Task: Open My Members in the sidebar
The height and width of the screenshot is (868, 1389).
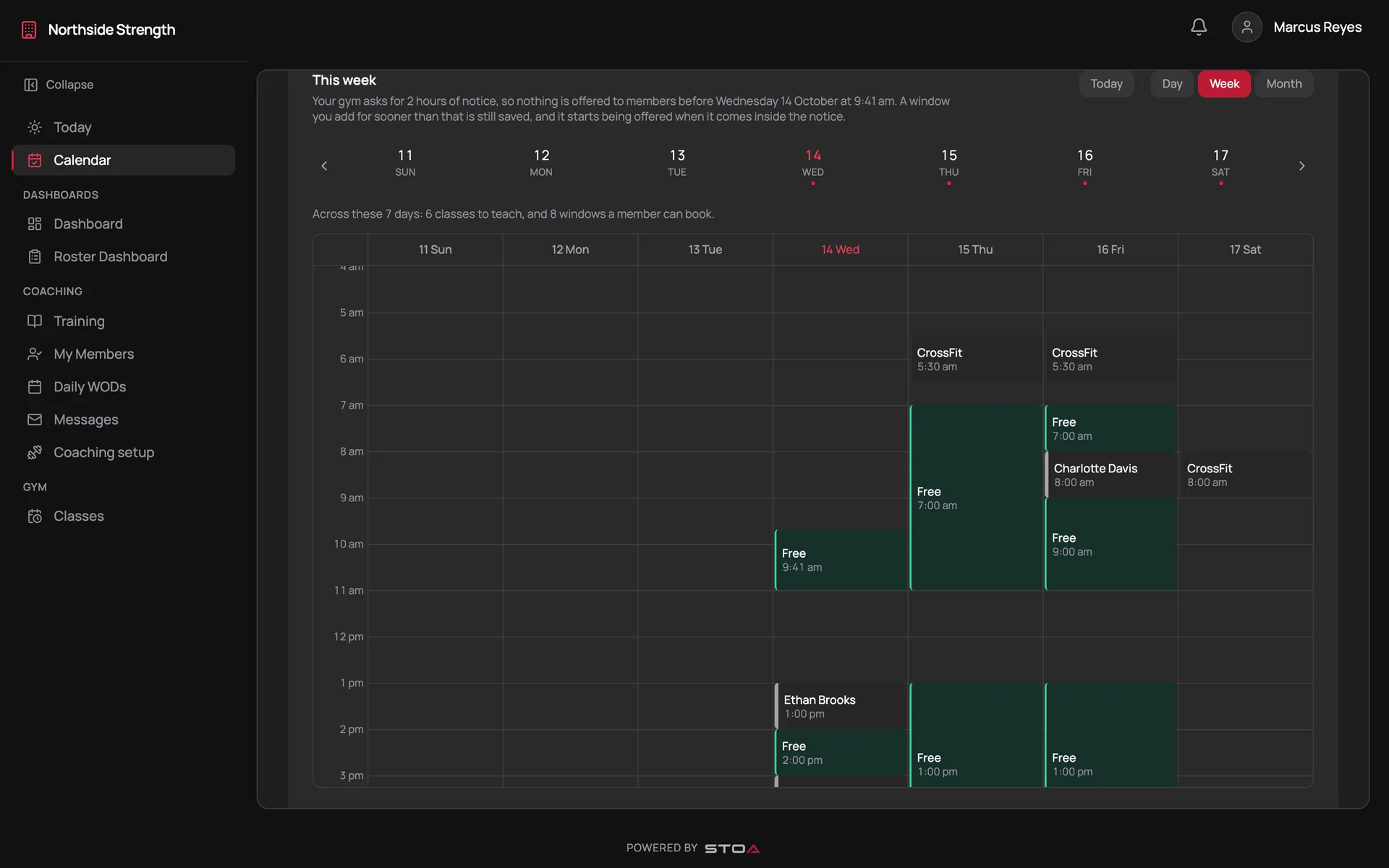Action: (x=123, y=354)
